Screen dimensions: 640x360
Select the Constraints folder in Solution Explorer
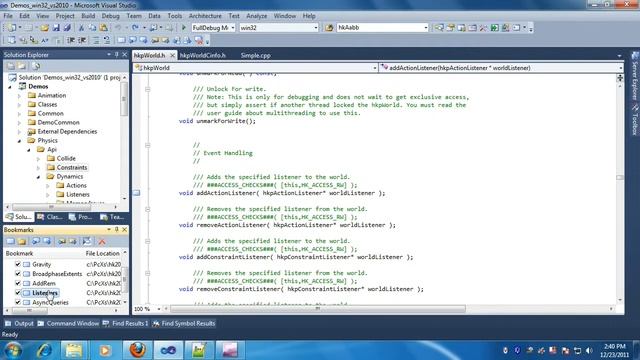coord(71,167)
